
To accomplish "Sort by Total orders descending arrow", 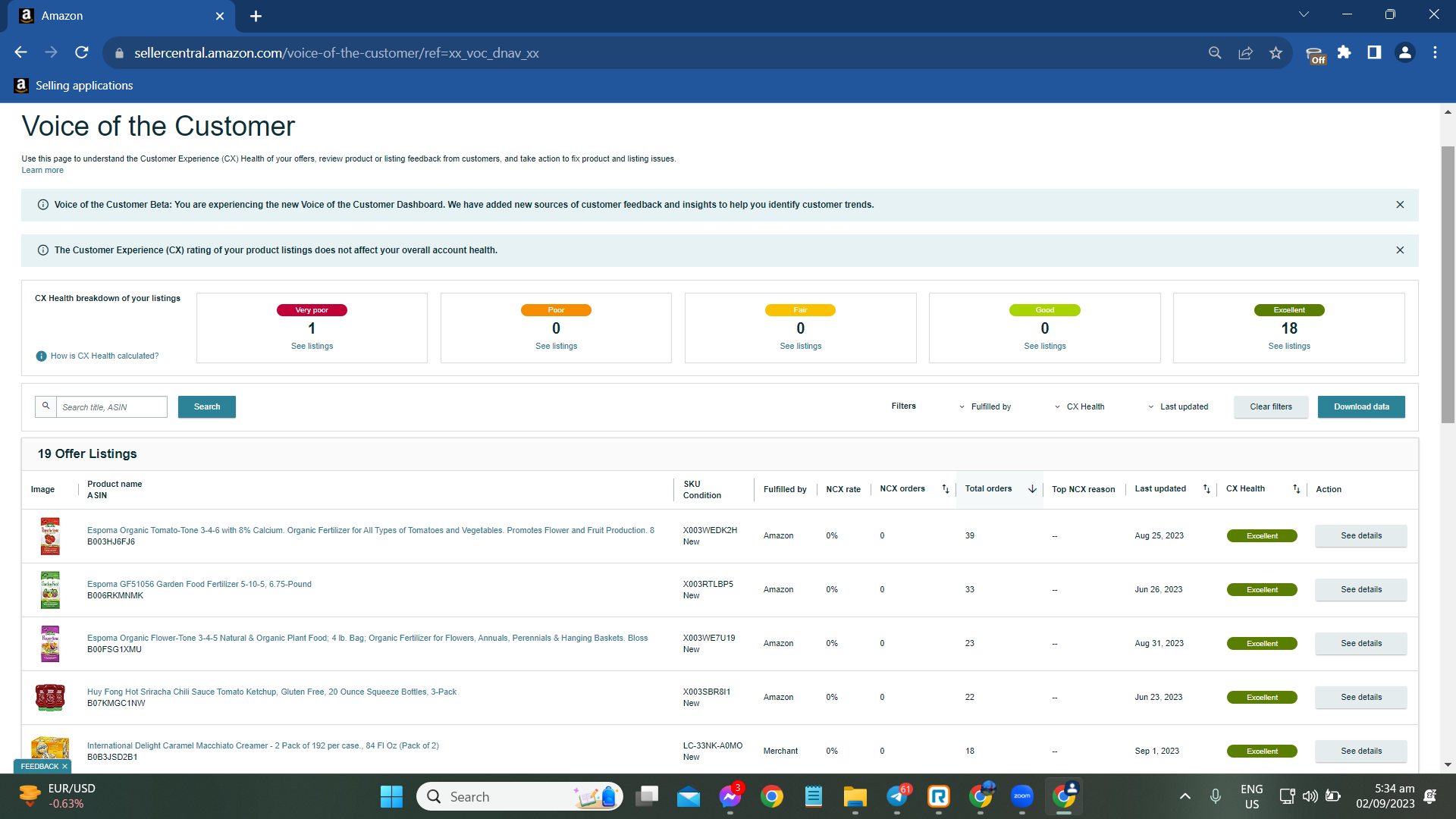I will pos(1032,489).
